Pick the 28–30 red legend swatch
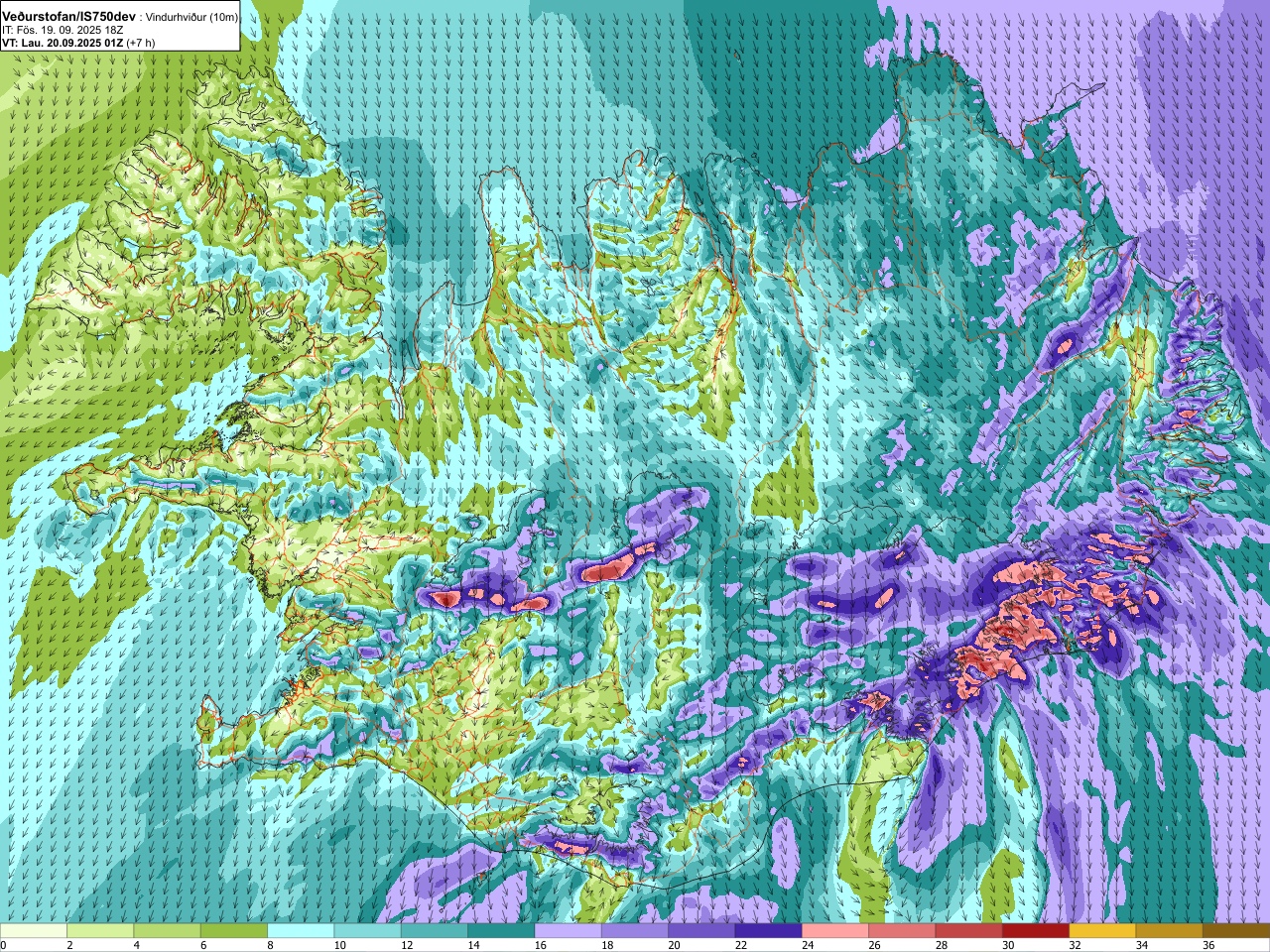 [x=968, y=931]
